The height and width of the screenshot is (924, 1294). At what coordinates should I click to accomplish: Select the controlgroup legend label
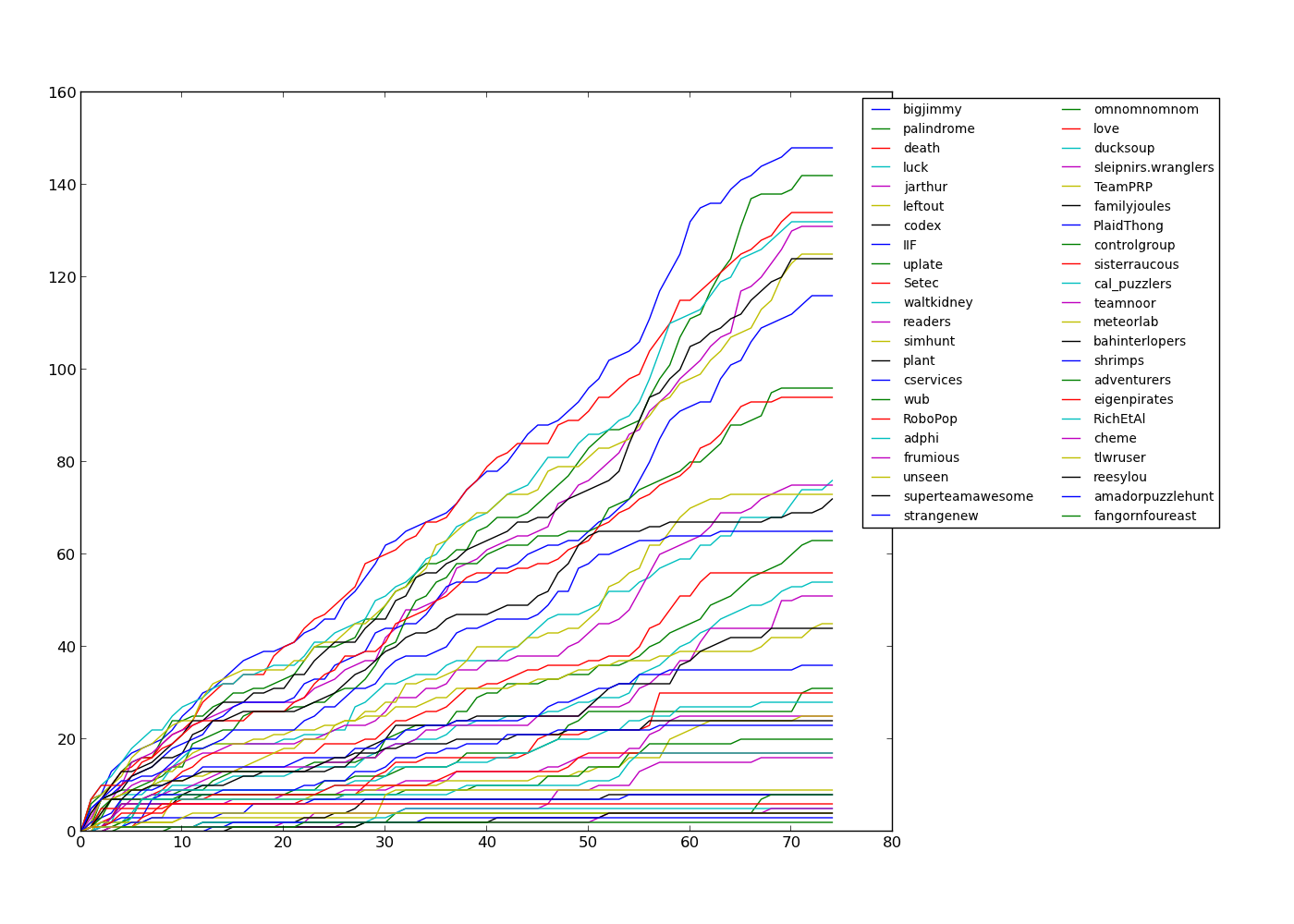[1134, 245]
